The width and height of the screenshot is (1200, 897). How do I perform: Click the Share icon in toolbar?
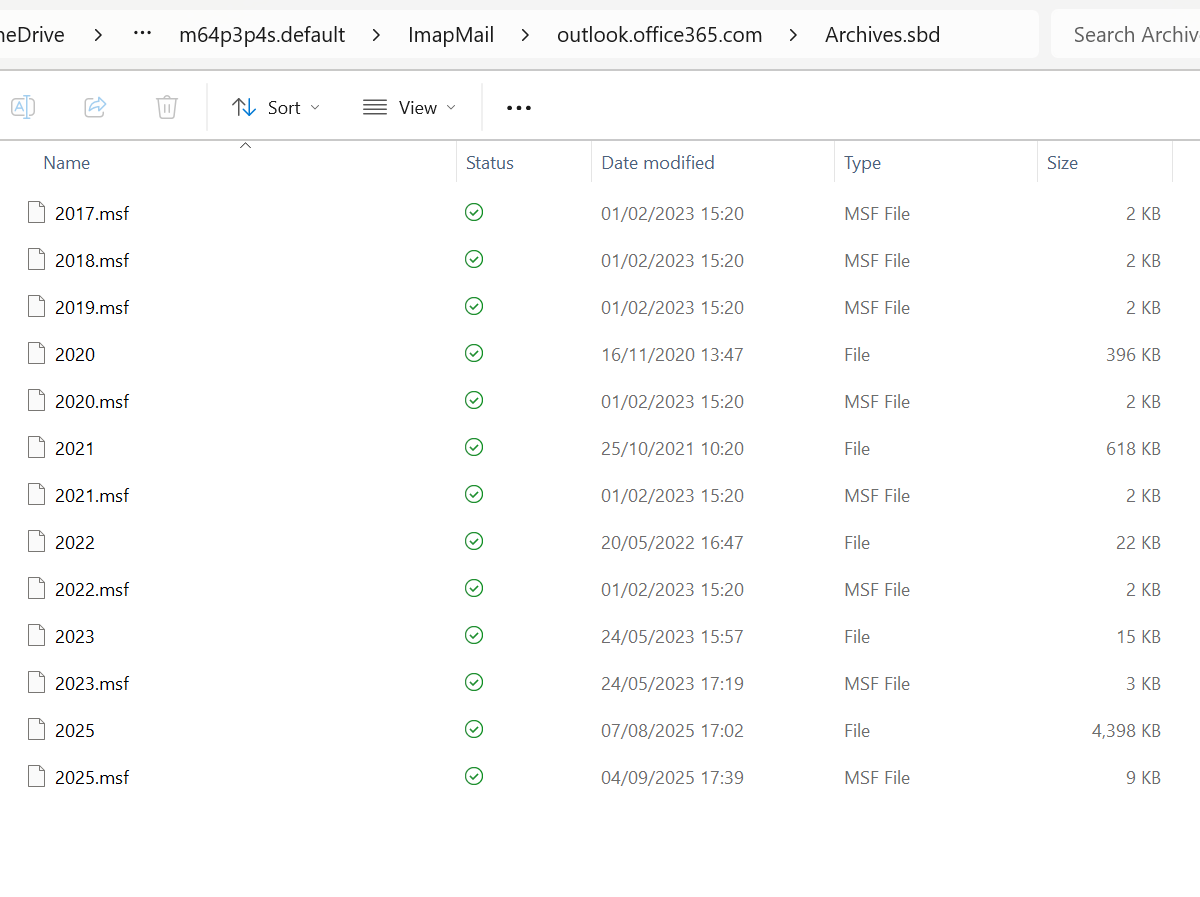(x=95, y=107)
